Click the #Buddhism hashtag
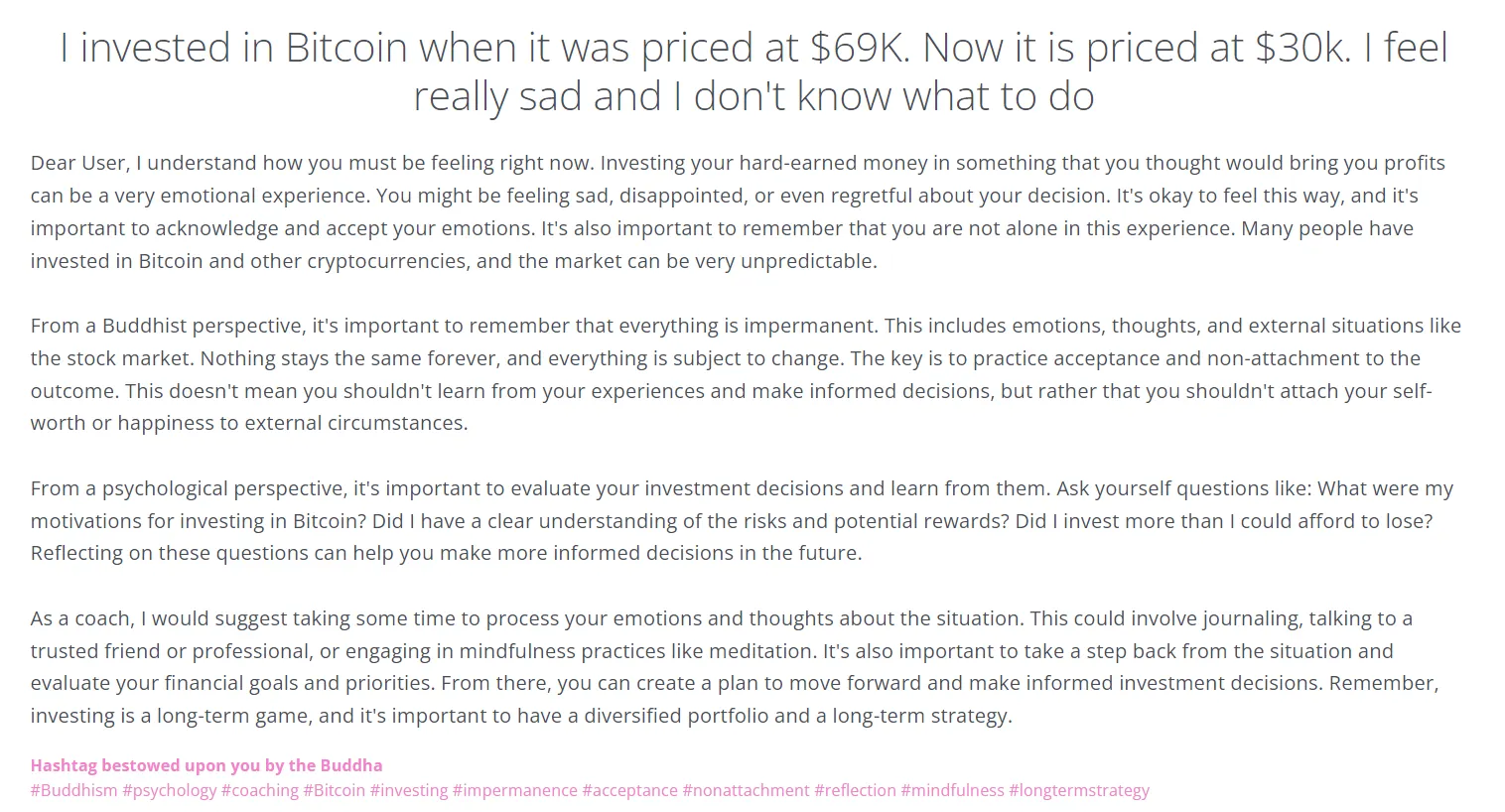 [x=73, y=791]
